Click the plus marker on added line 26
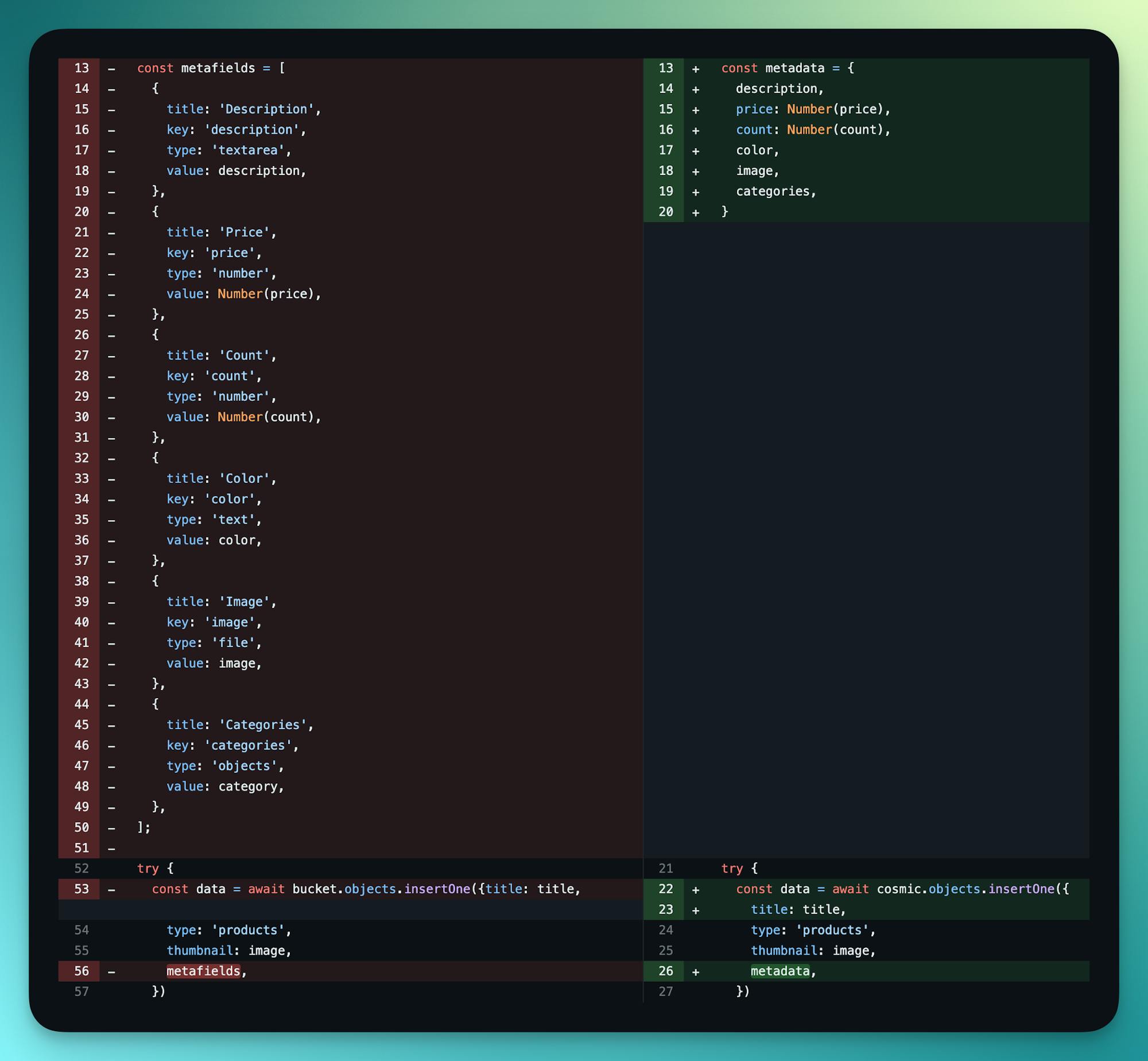The image size is (1148, 1061). [x=696, y=972]
